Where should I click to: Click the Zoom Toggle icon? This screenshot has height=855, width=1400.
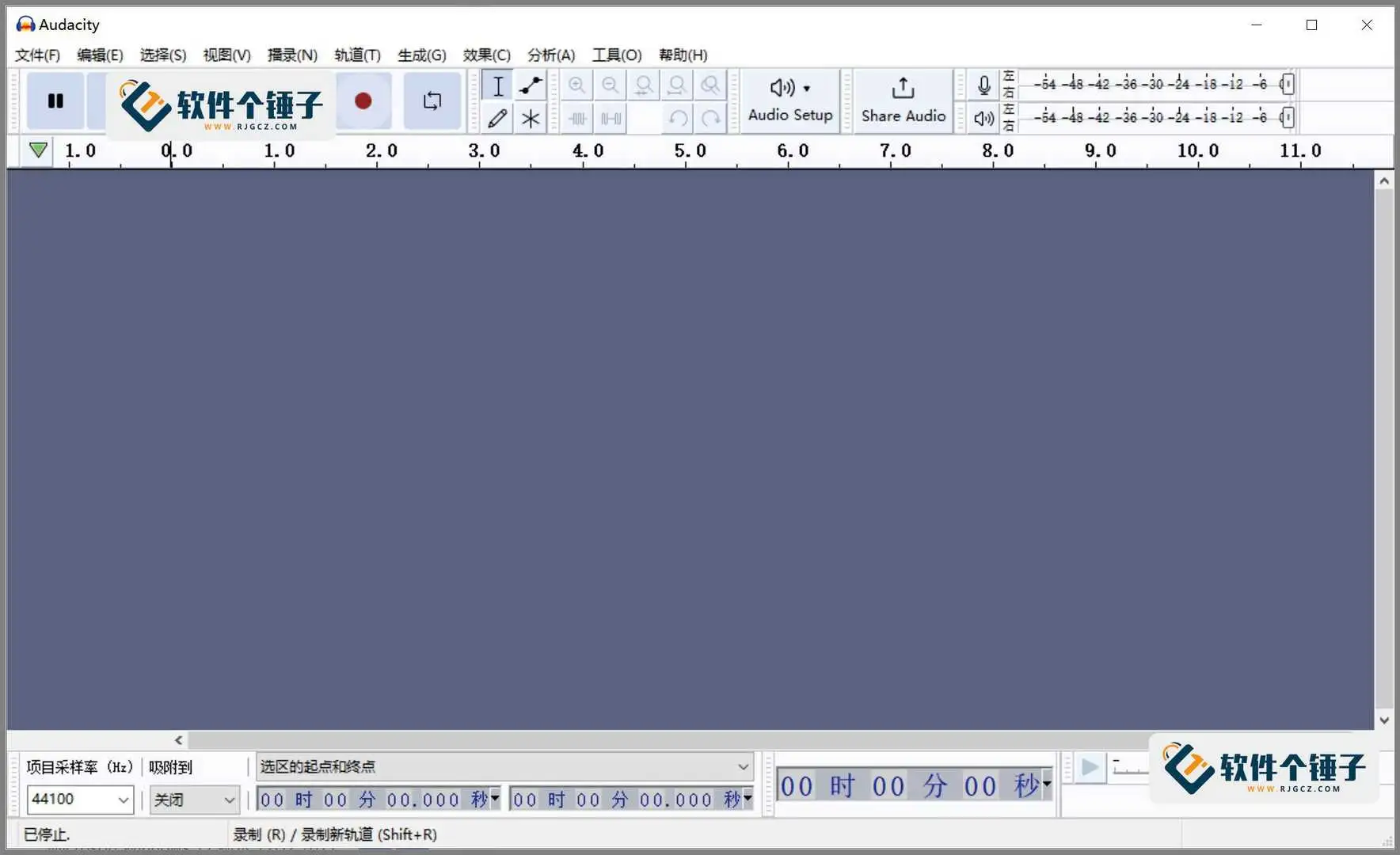(710, 85)
